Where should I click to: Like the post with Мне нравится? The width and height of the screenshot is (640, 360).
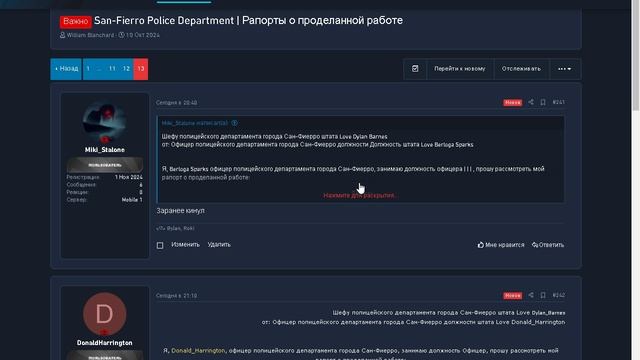501,245
